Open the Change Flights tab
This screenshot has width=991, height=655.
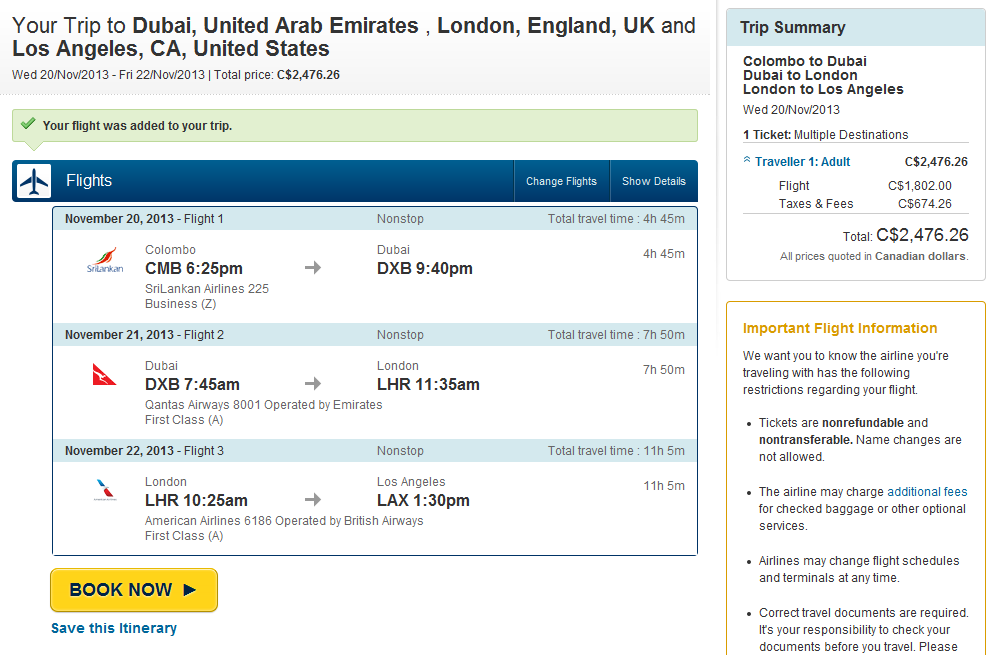(561, 181)
